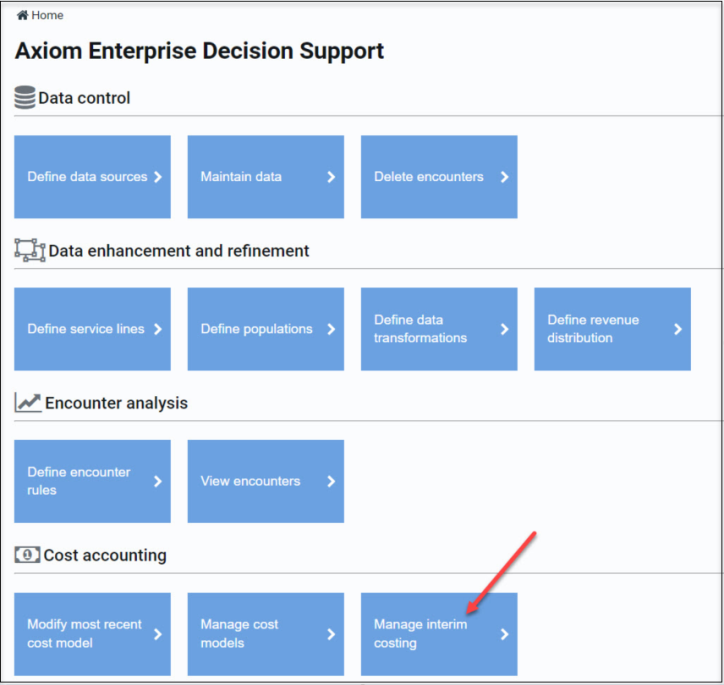The image size is (724, 685).
Task: Open Define service lines tile
Action: [x=86, y=329]
